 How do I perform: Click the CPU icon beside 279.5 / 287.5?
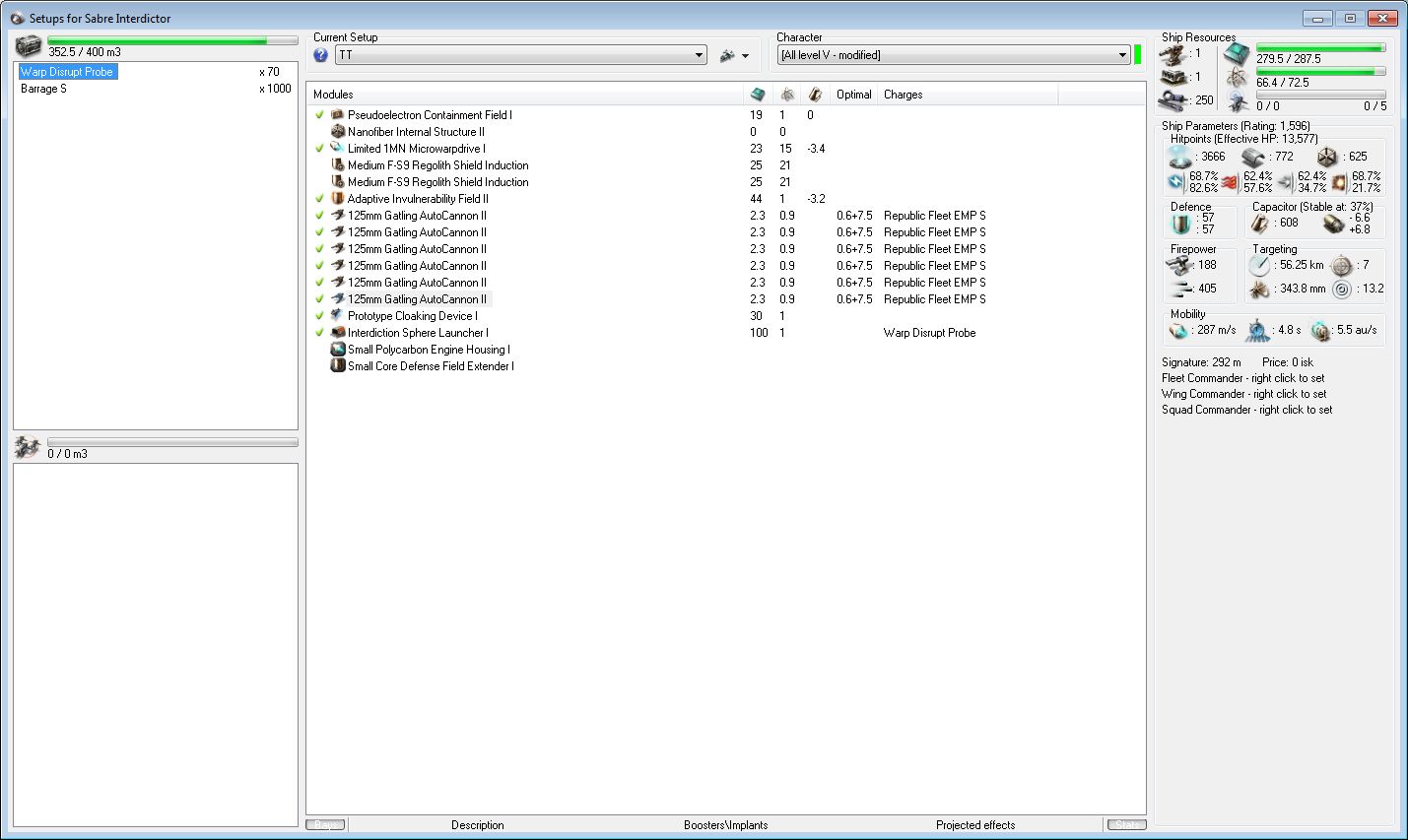click(1238, 54)
